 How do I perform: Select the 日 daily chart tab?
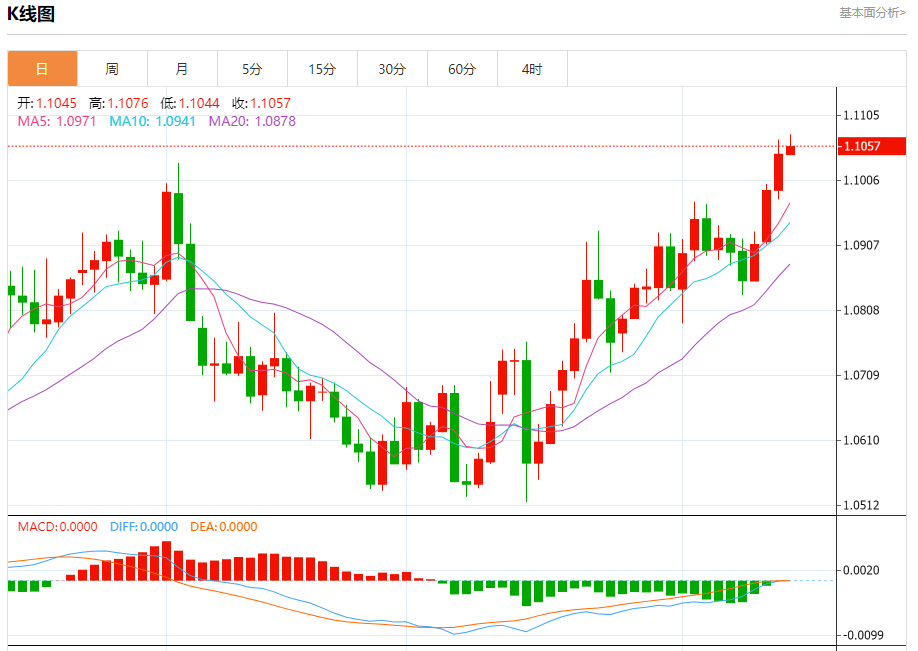(x=42, y=69)
